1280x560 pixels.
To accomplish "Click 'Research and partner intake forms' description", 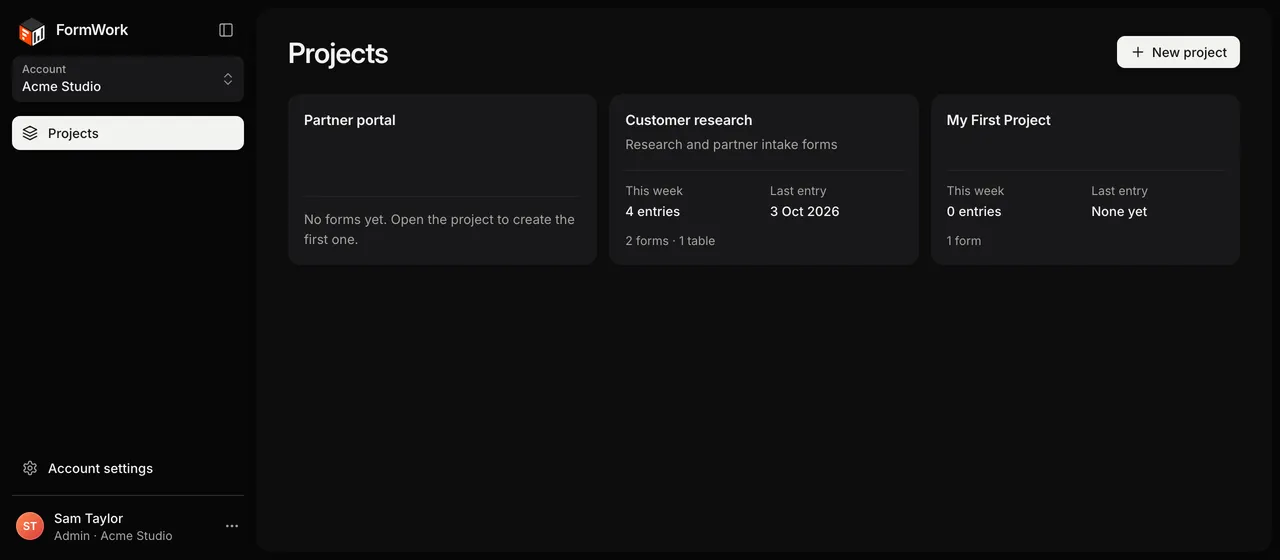I will pyautogui.click(x=731, y=144).
